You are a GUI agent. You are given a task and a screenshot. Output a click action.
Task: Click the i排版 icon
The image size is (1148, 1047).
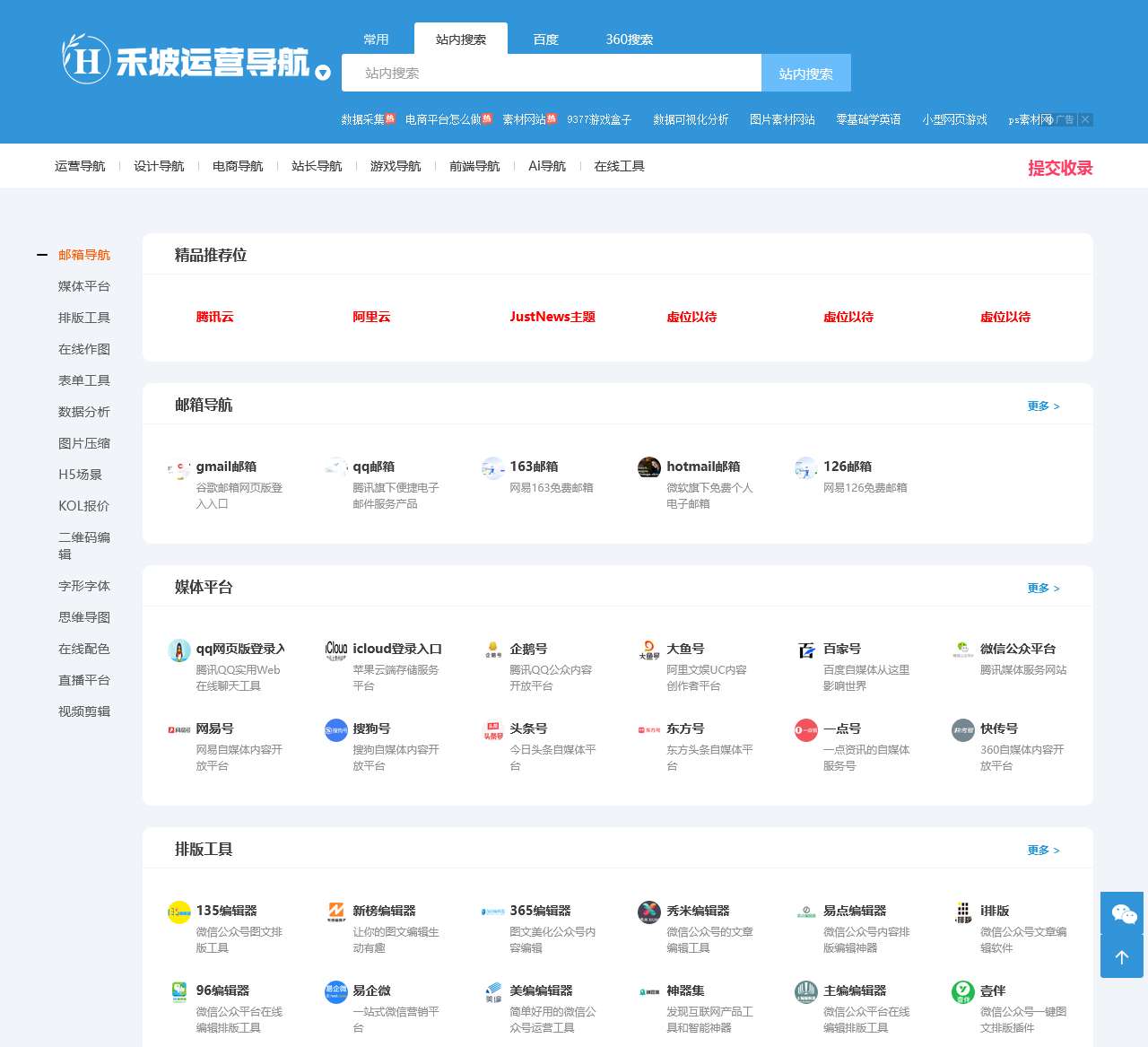point(963,912)
